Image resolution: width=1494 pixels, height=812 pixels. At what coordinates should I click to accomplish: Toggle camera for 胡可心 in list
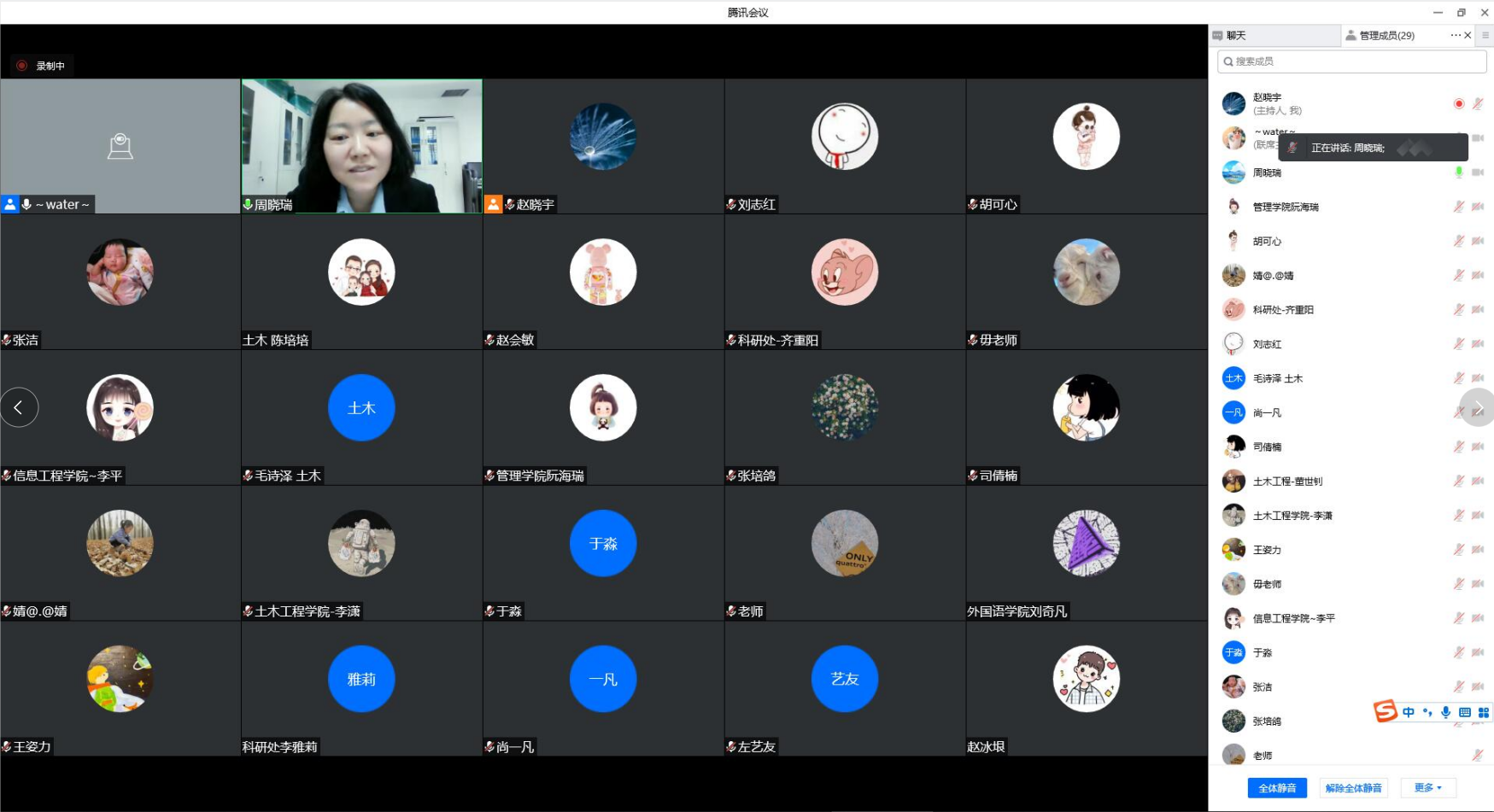1478,241
